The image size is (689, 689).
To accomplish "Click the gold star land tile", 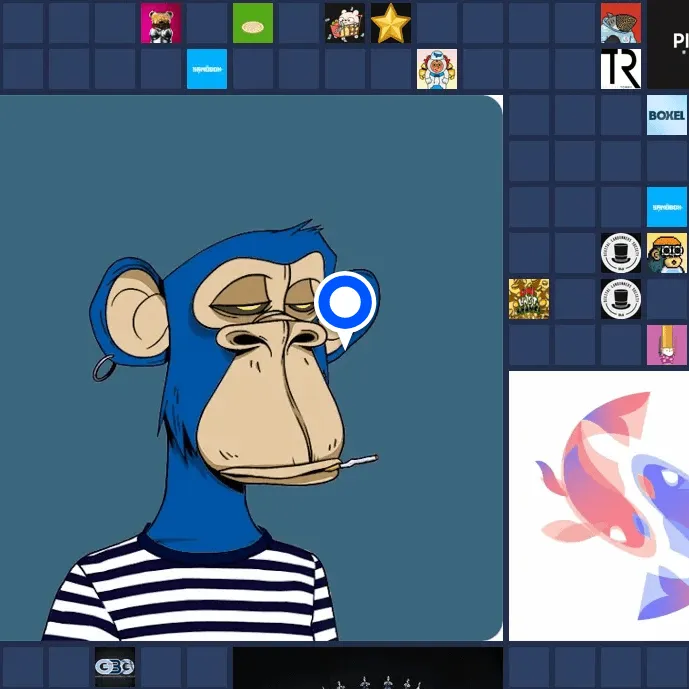I will [391, 23].
